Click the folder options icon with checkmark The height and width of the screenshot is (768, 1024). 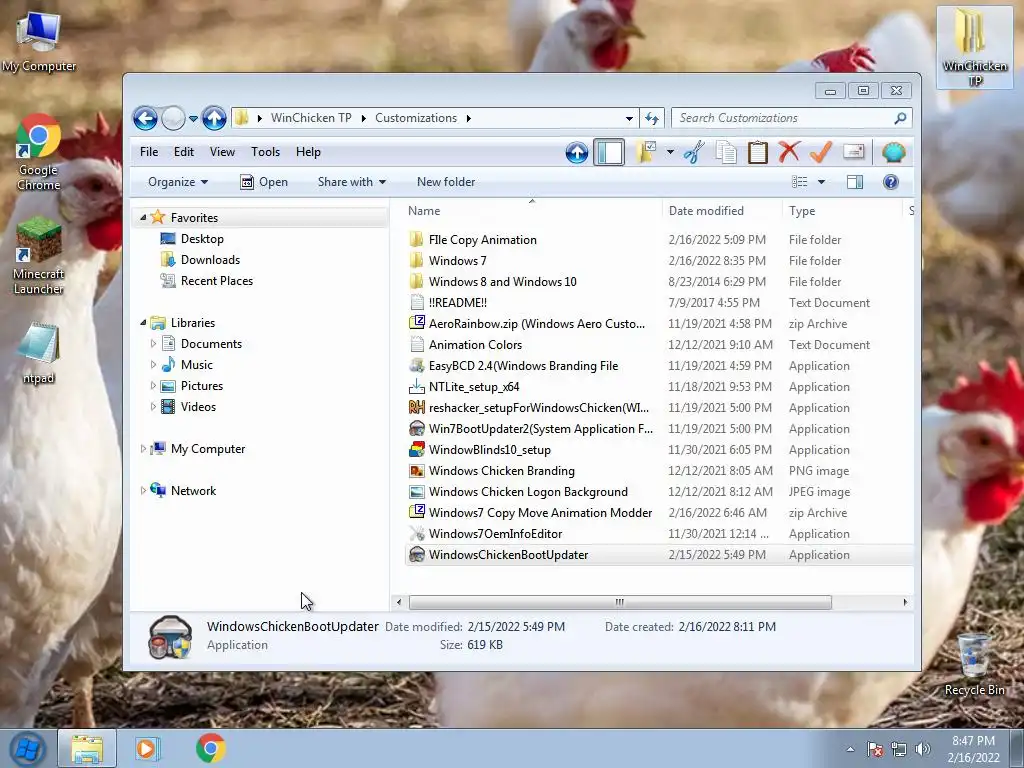tap(645, 152)
